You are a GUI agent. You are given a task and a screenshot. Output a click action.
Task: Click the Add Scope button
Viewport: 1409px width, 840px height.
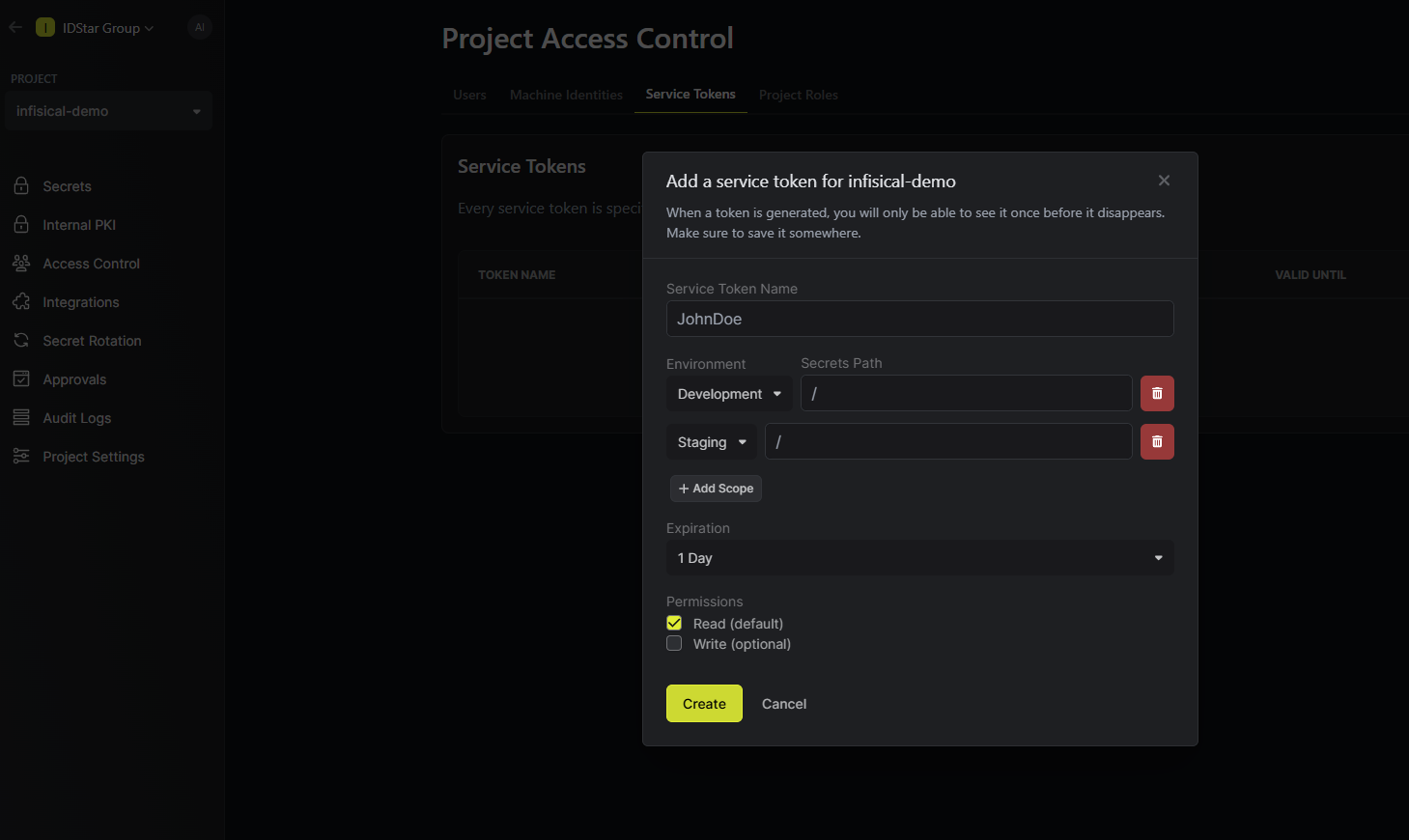716,489
